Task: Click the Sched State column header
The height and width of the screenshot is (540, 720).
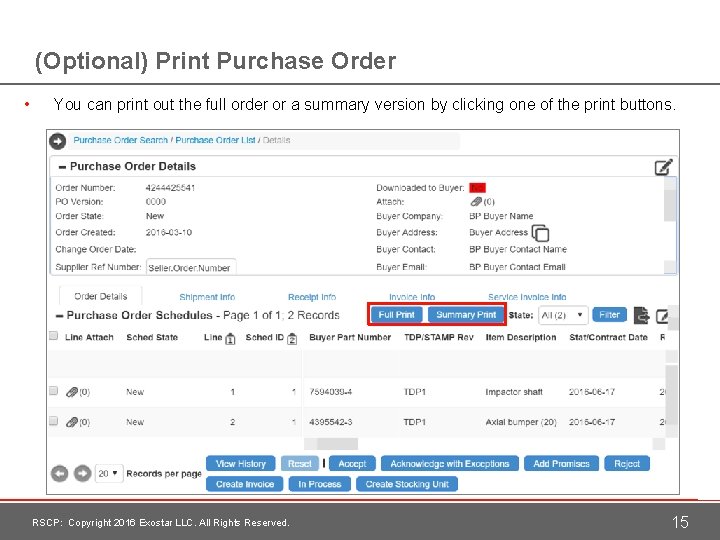Action: [152, 338]
